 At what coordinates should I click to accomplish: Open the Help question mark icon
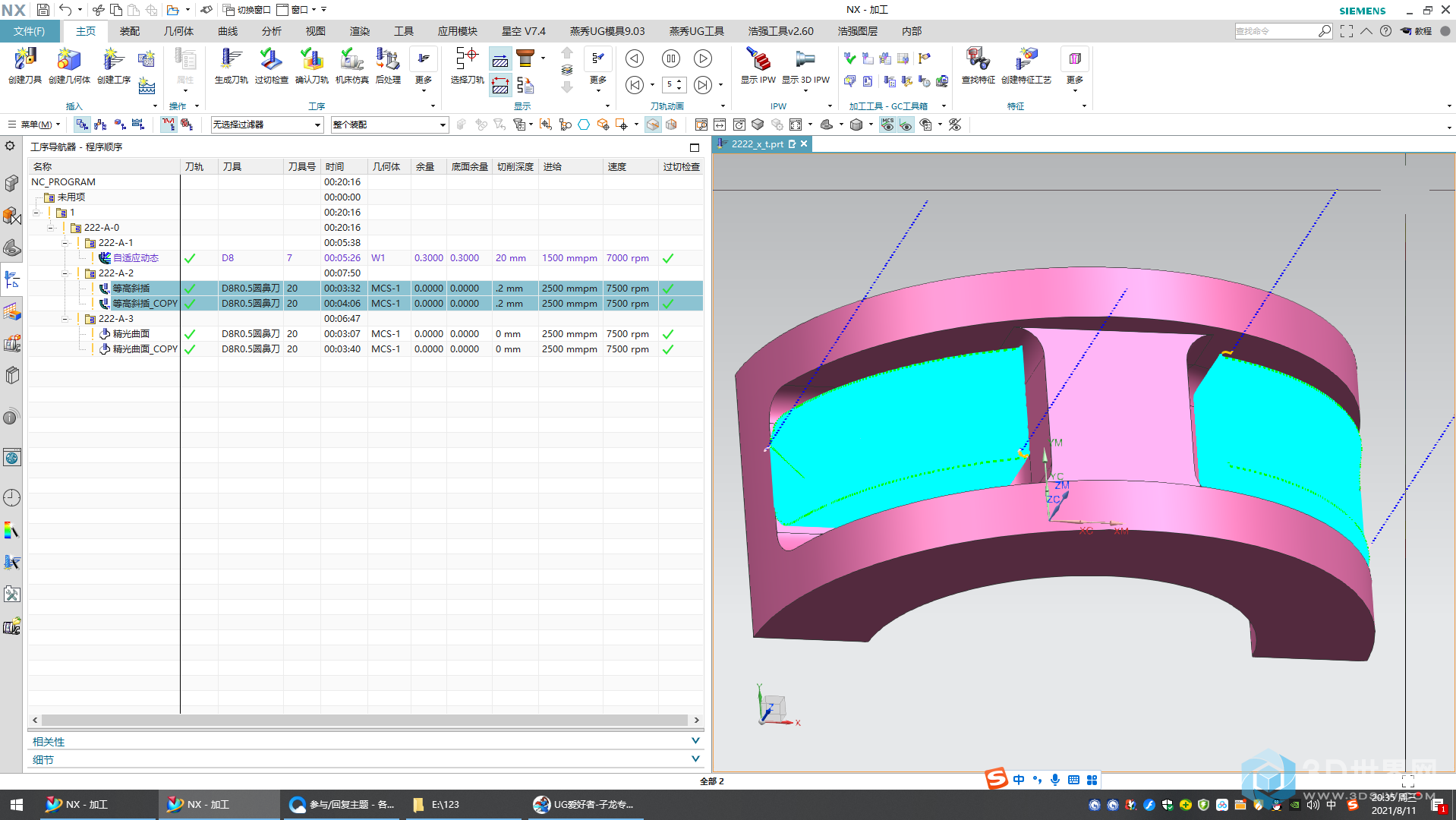(x=1386, y=31)
